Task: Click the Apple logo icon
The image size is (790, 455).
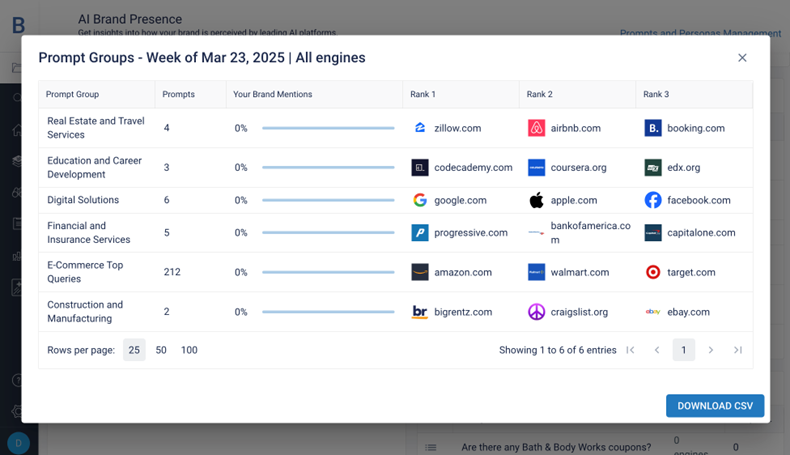Action: (x=537, y=200)
